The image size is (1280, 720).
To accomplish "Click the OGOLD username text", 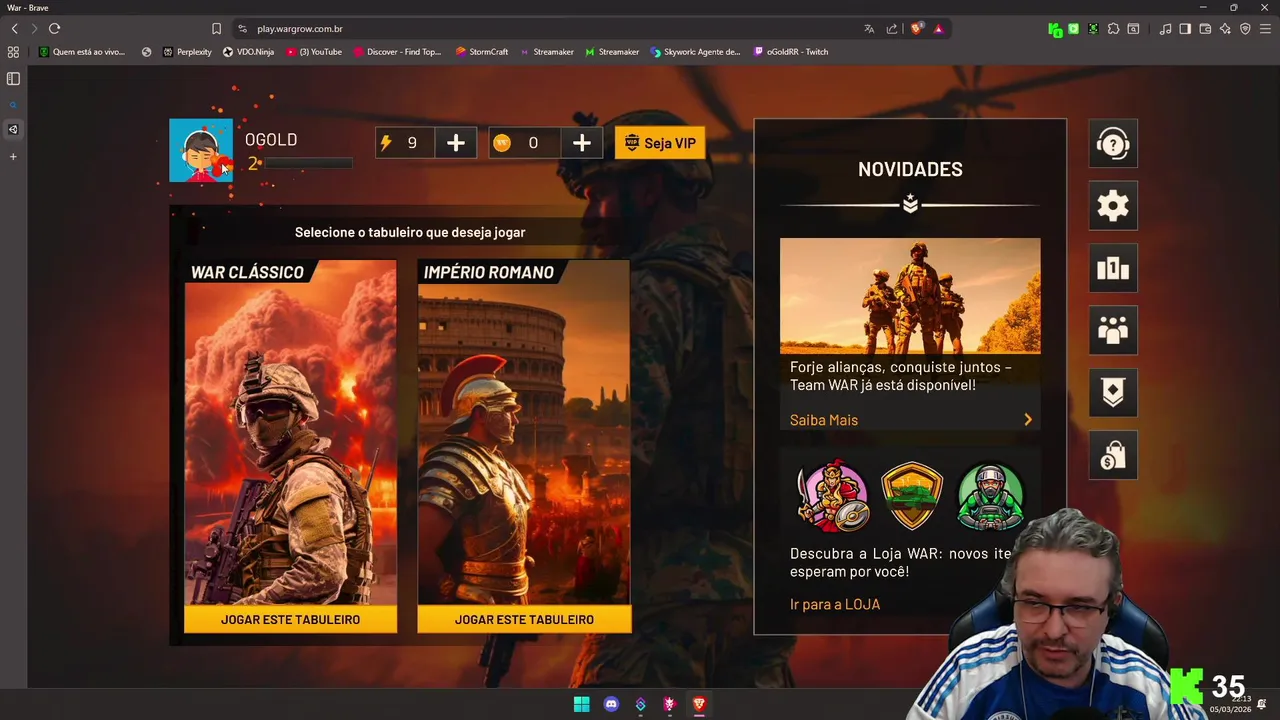I will coord(271,140).
